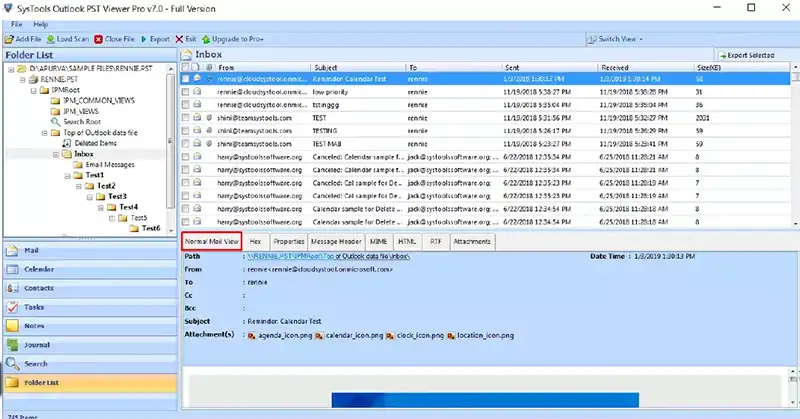Check the box for 'tstinggg' email
Image resolution: width=800 pixels, height=419 pixels.
pos(185,105)
